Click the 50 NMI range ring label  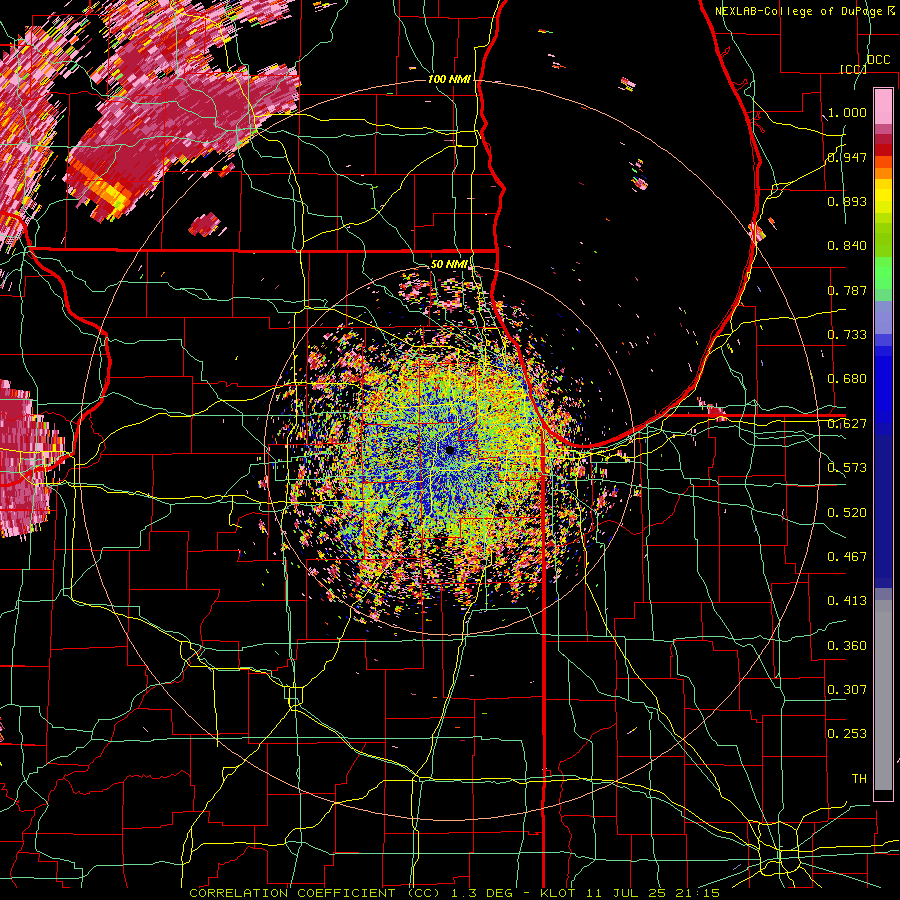[x=449, y=264]
